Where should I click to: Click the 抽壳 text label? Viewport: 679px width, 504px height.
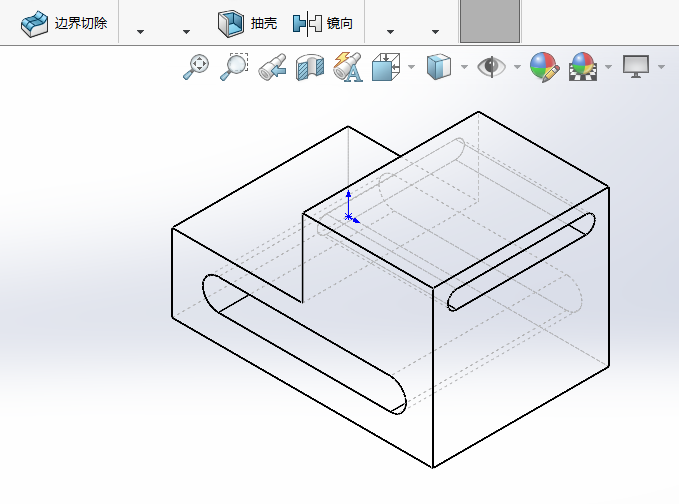point(263,22)
